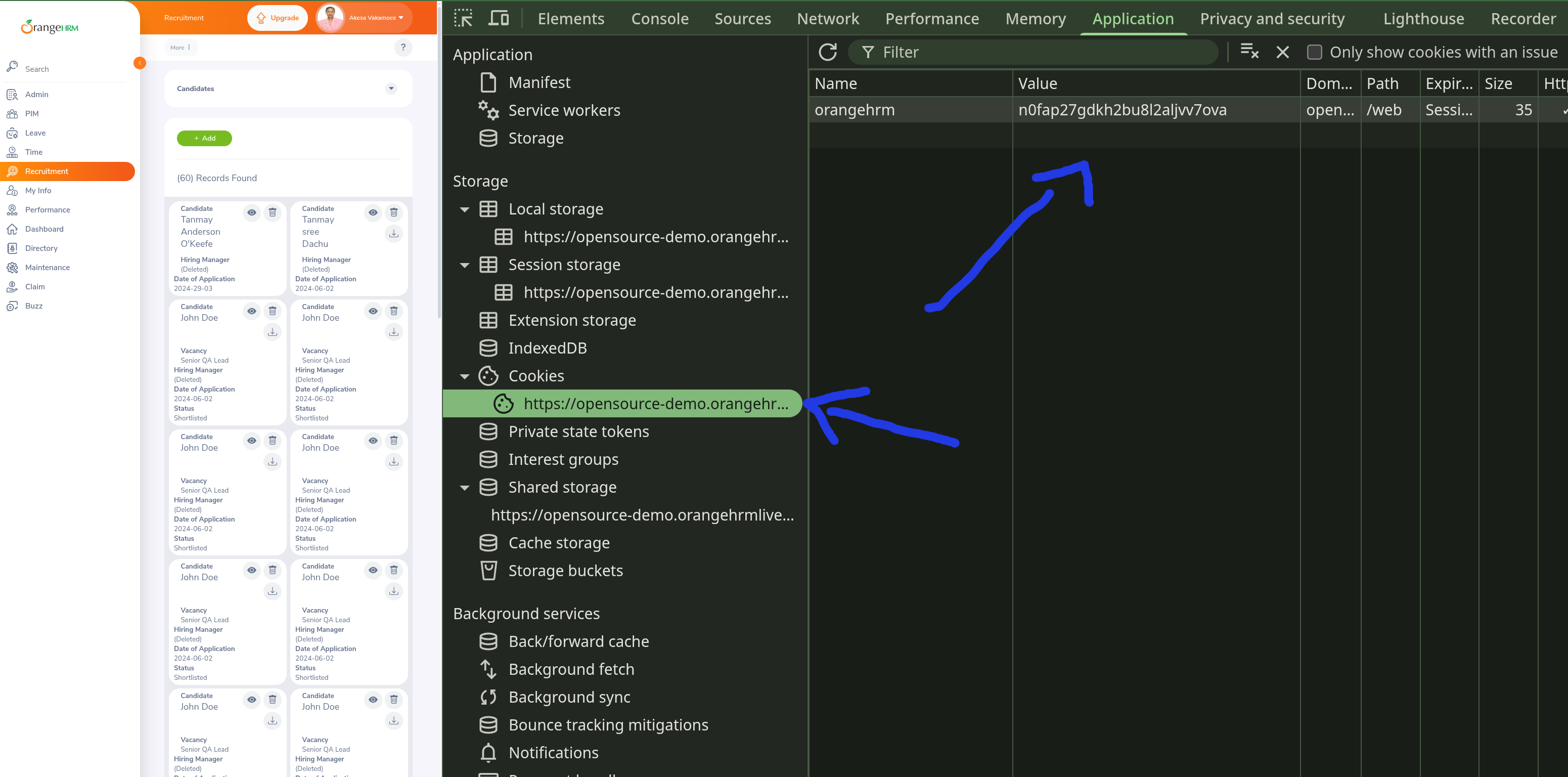The height and width of the screenshot is (777, 1568).
Task: Select Session storage opensource-demo URL entry
Action: (641, 292)
